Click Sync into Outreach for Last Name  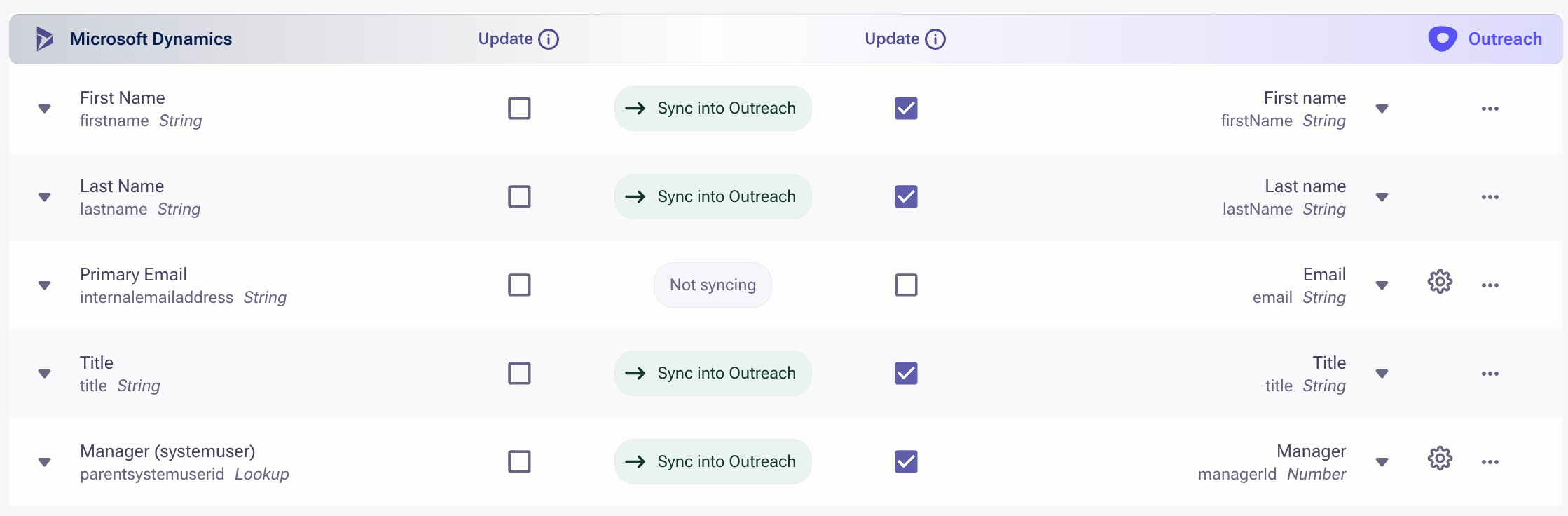coord(713,197)
